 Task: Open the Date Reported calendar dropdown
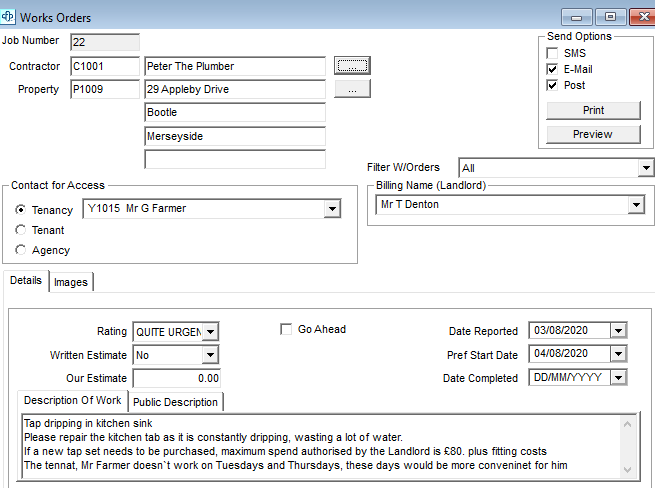point(618,331)
